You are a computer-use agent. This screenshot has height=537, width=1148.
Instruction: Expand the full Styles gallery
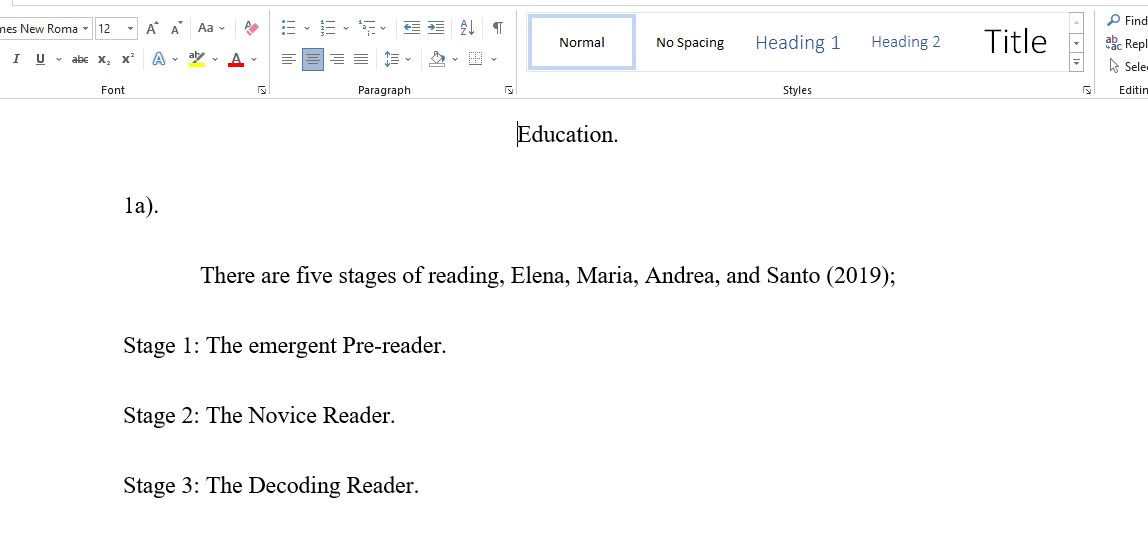coord(1076,63)
